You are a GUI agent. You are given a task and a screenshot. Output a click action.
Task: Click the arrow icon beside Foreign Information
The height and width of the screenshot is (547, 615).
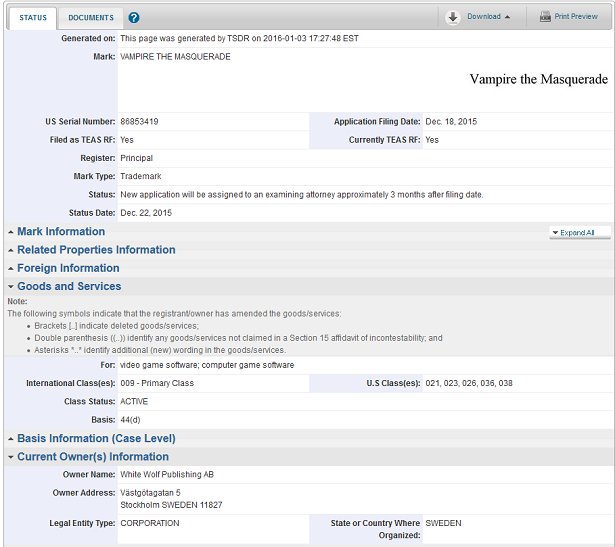(10, 268)
